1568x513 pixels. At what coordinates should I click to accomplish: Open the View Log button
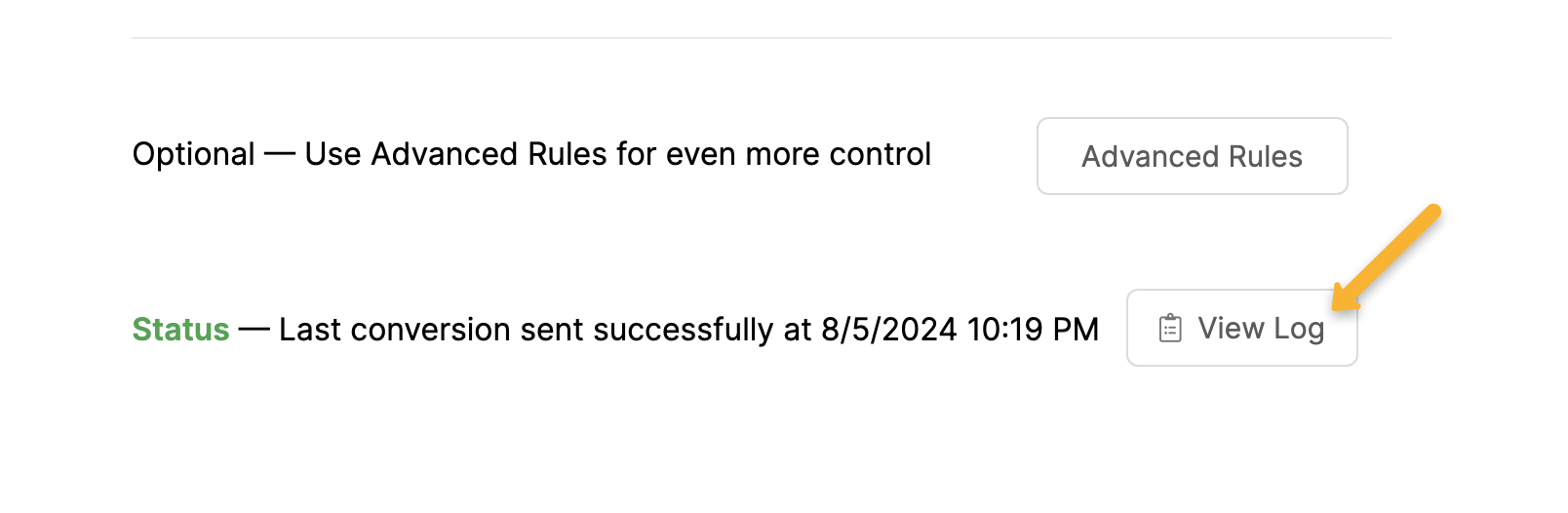1241,328
